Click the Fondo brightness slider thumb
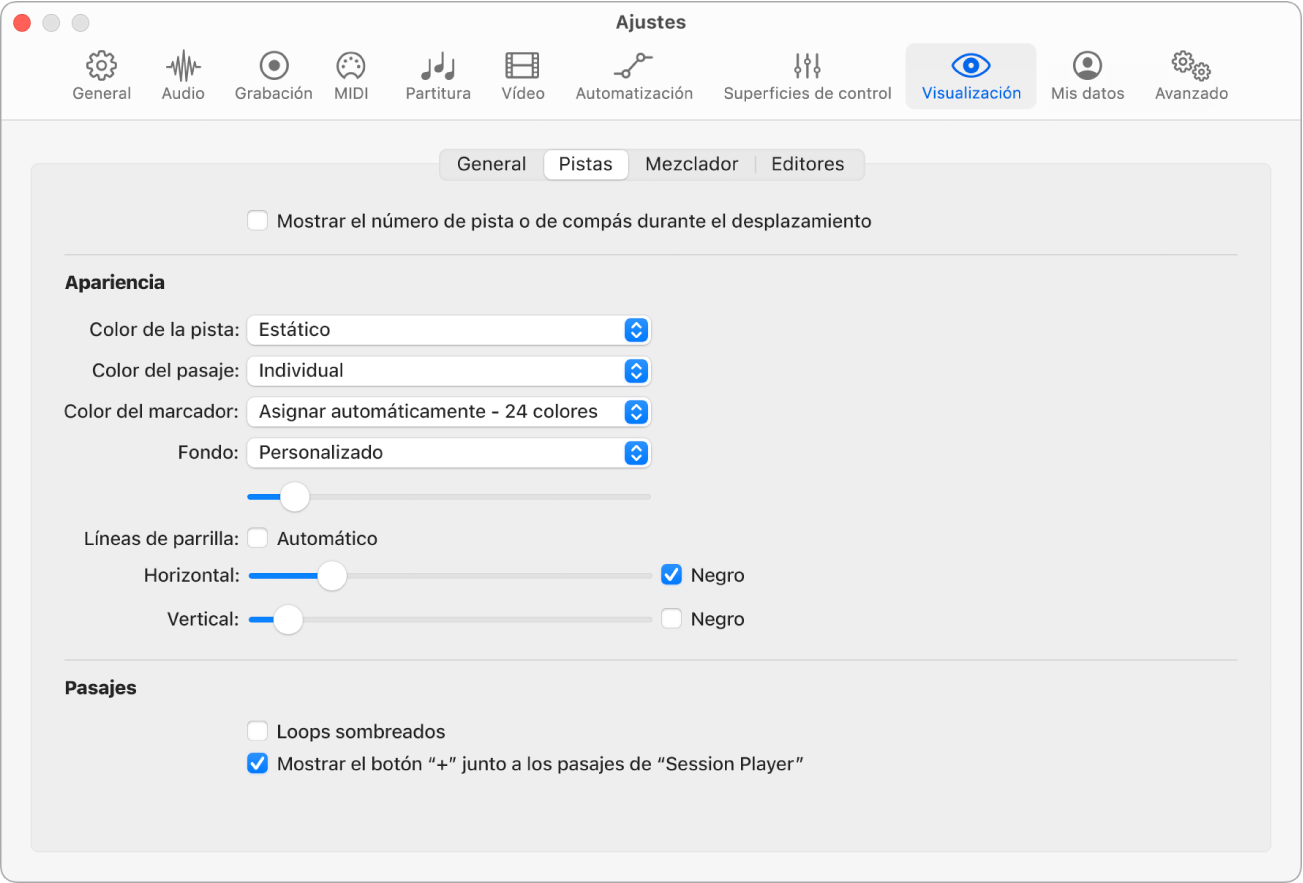 [x=294, y=496]
